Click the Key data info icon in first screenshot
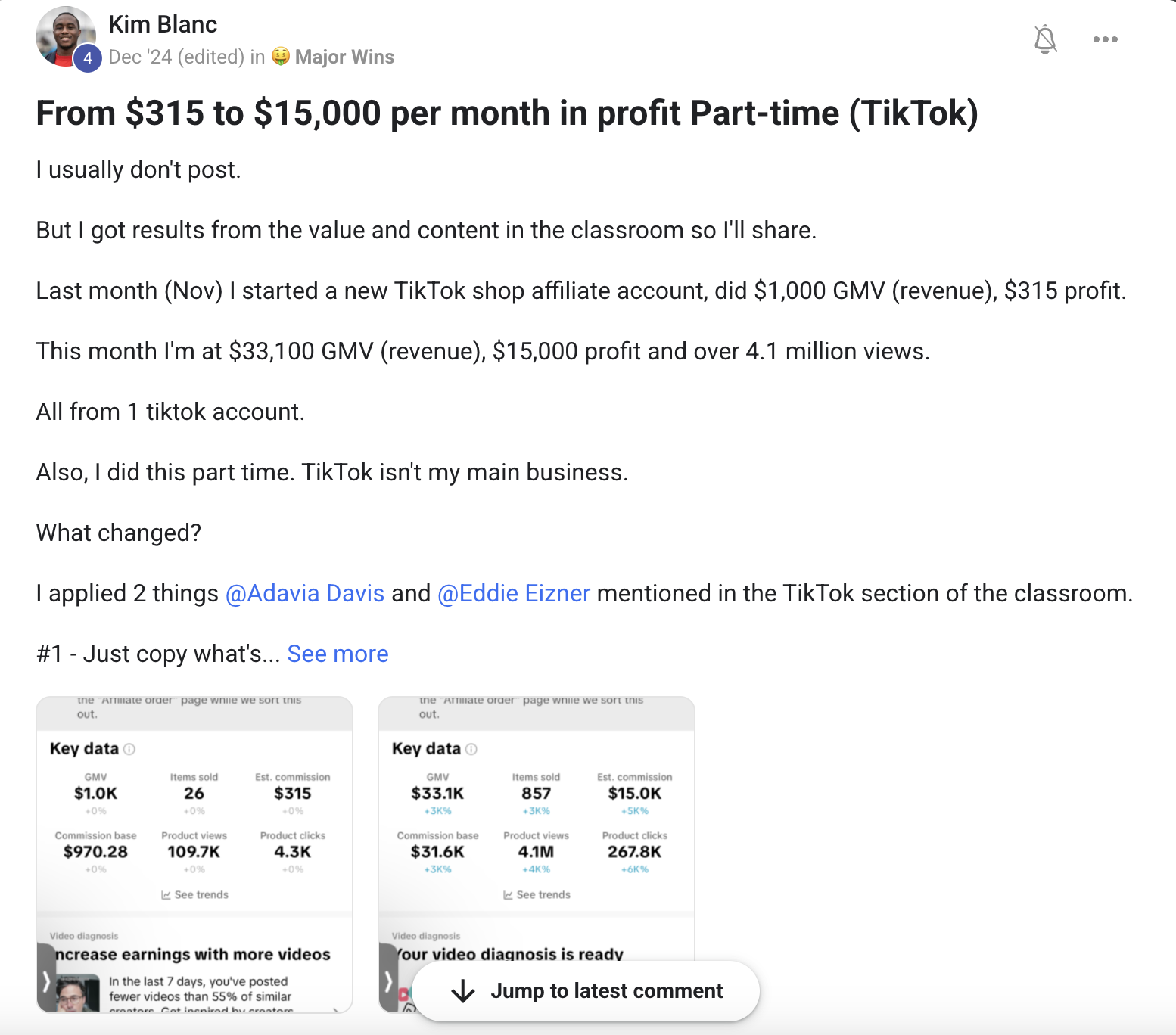The height and width of the screenshot is (1035, 1176). point(129,749)
